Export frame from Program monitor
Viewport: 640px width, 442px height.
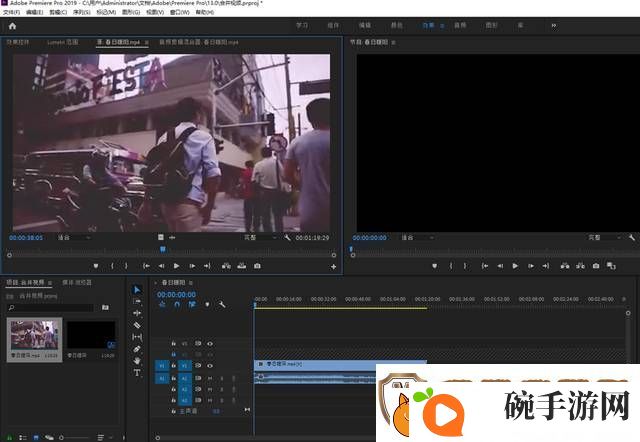[596, 266]
